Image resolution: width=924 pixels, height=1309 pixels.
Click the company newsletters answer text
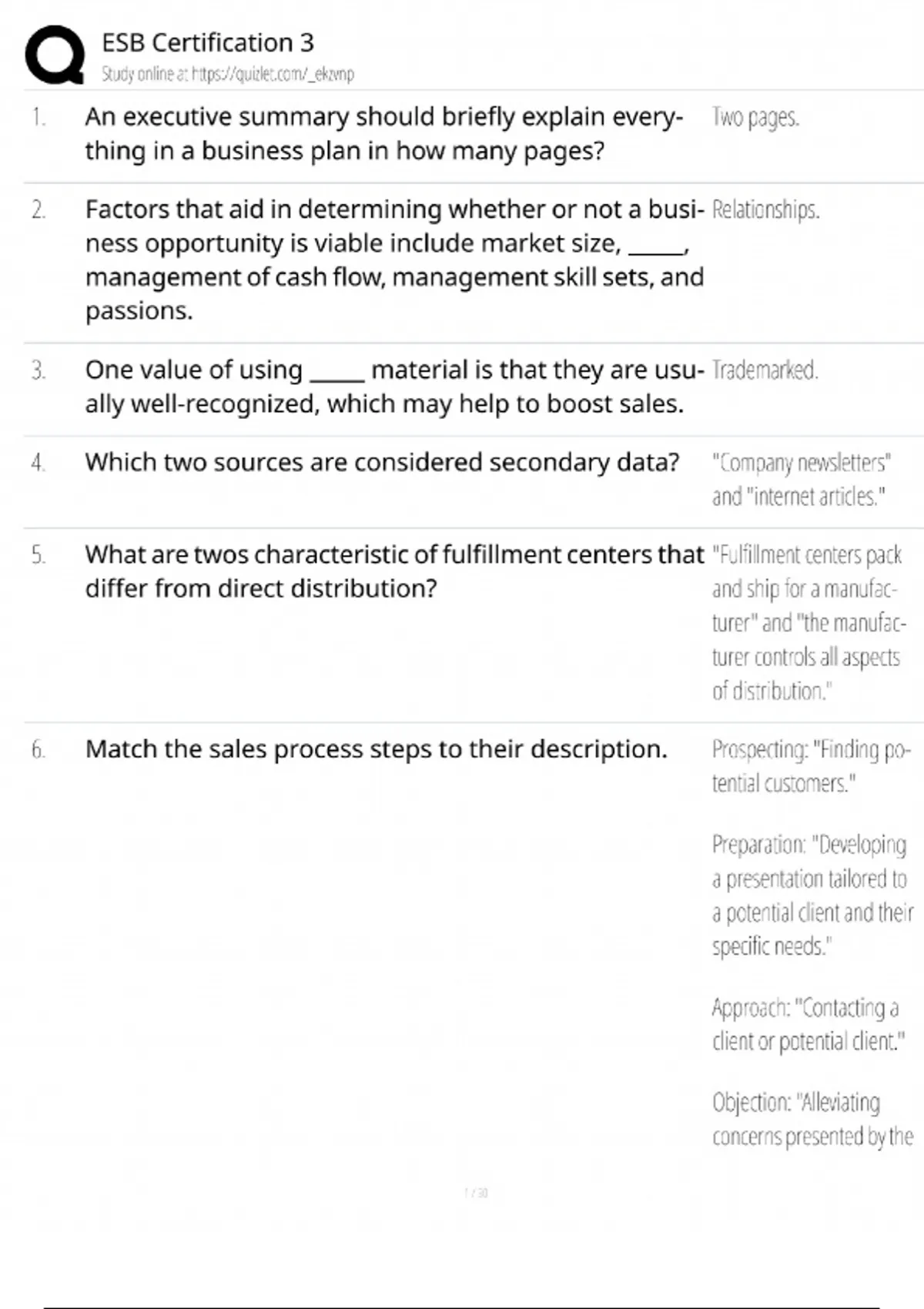(x=801, y=480)
